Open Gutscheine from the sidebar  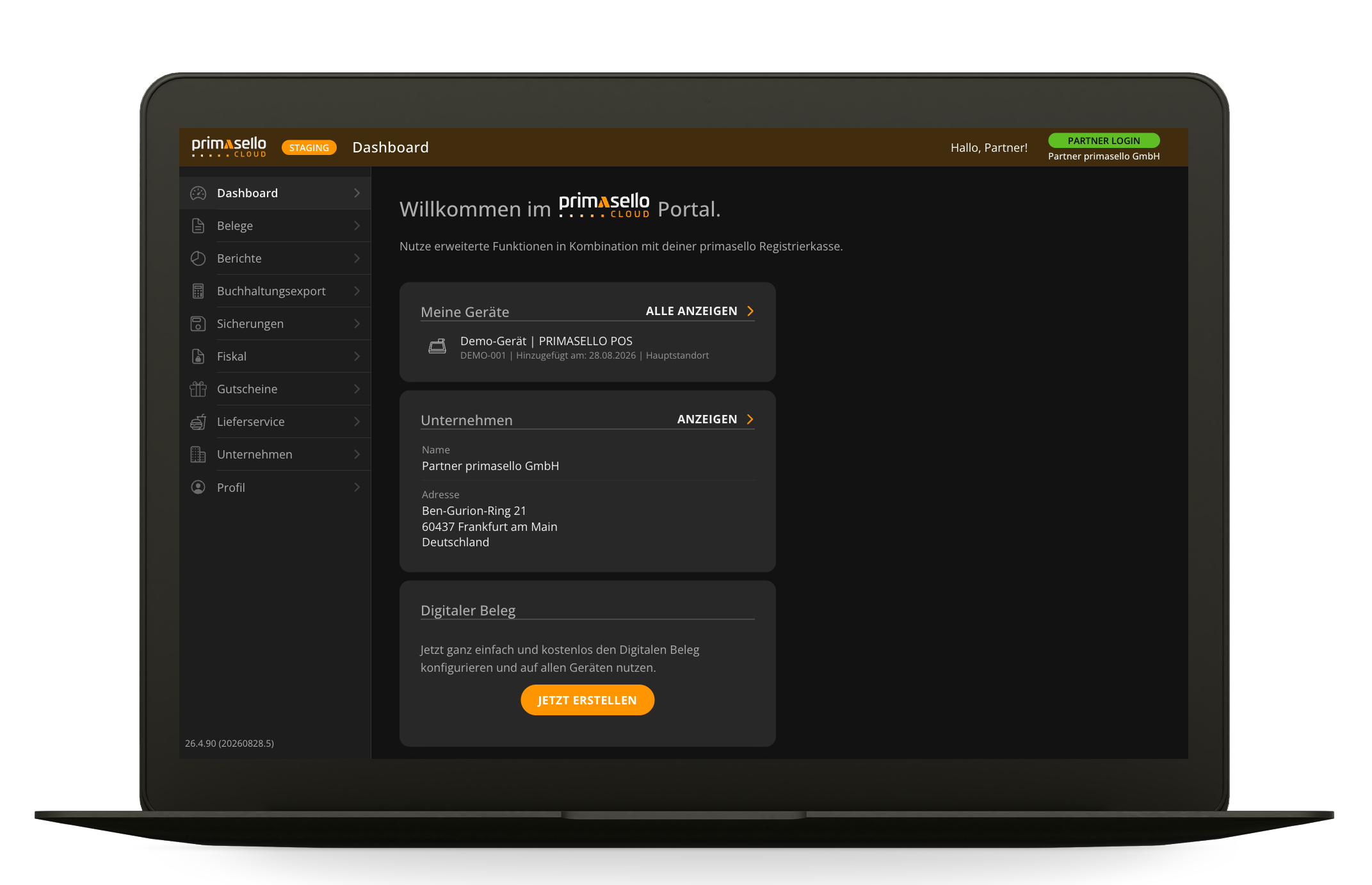(x=275, y=389)
